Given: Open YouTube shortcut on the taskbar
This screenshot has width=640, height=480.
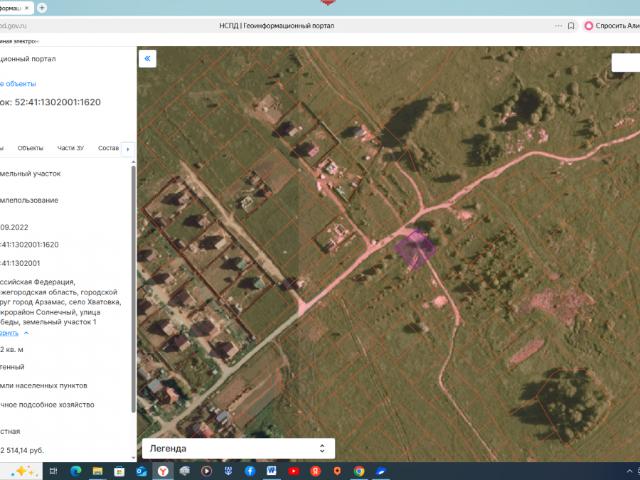Looking at the screenshot, I should click(x=293, y=471).
